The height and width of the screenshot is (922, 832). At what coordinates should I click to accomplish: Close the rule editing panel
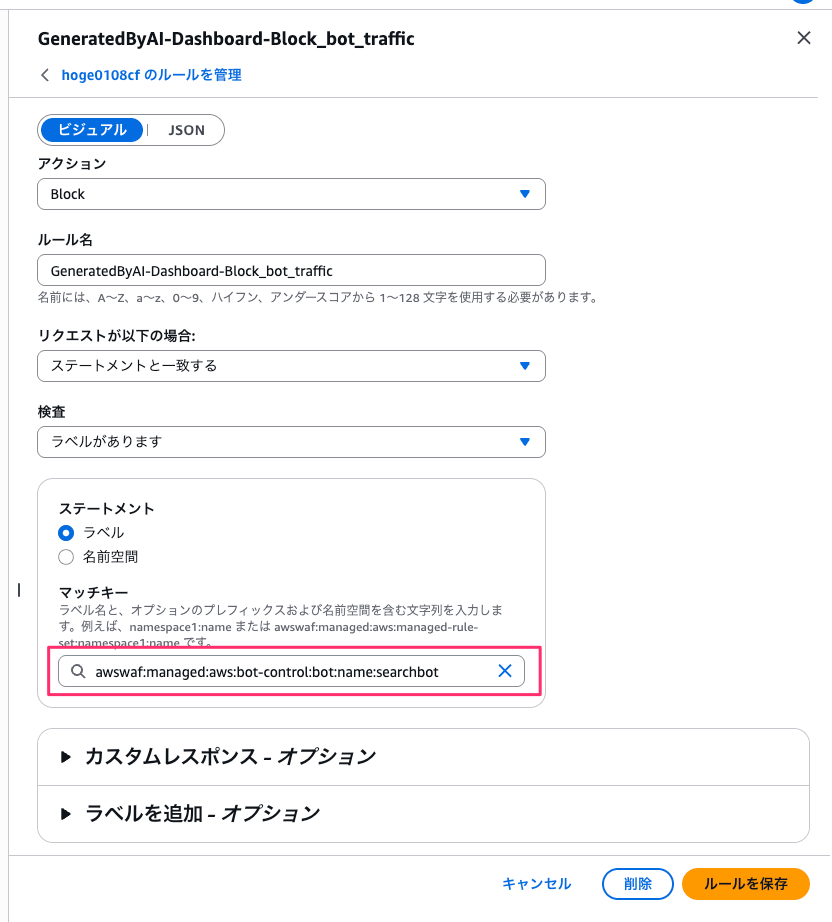tap(803, 39)
